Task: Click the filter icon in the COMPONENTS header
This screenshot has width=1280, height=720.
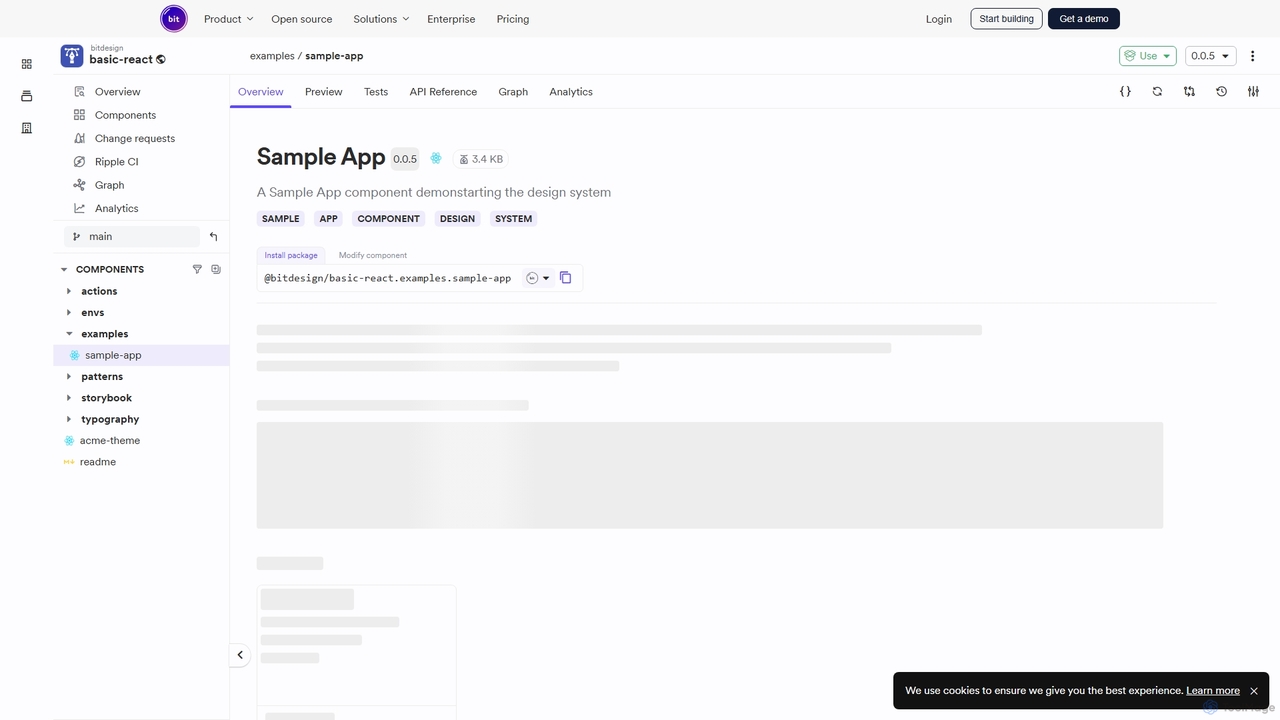Action: pyautogui.click(x=197, y=269)
